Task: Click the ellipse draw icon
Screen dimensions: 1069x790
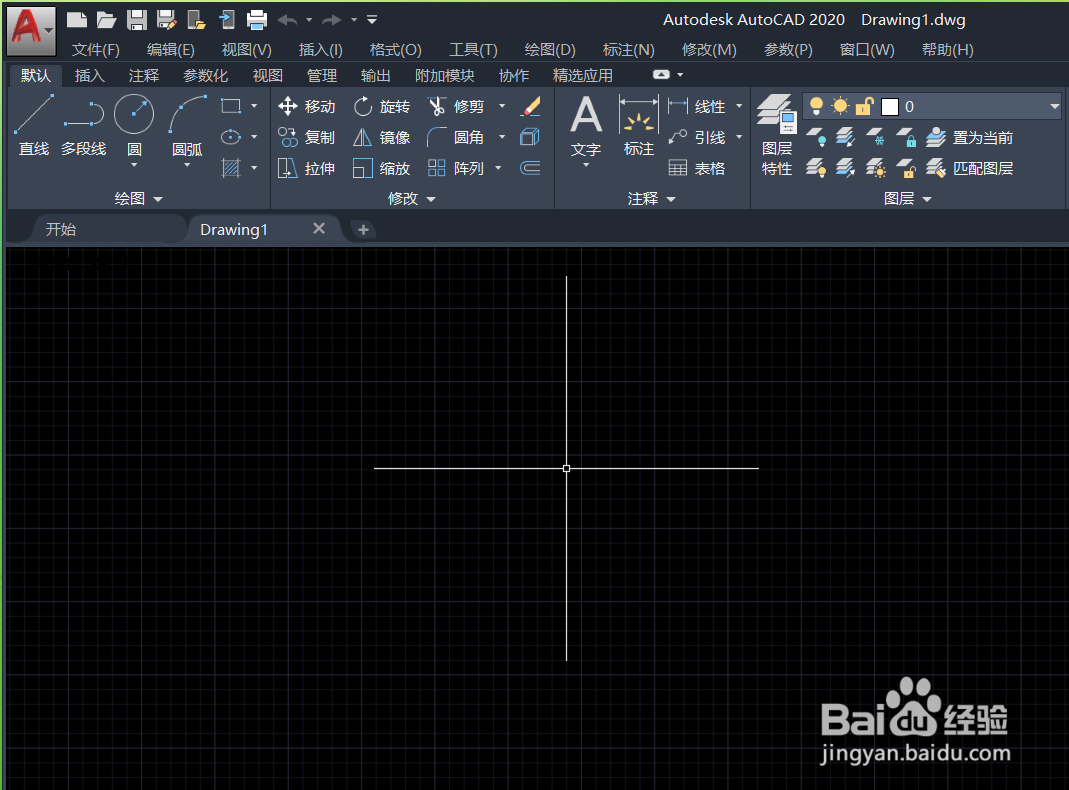Action: point(231,137)
